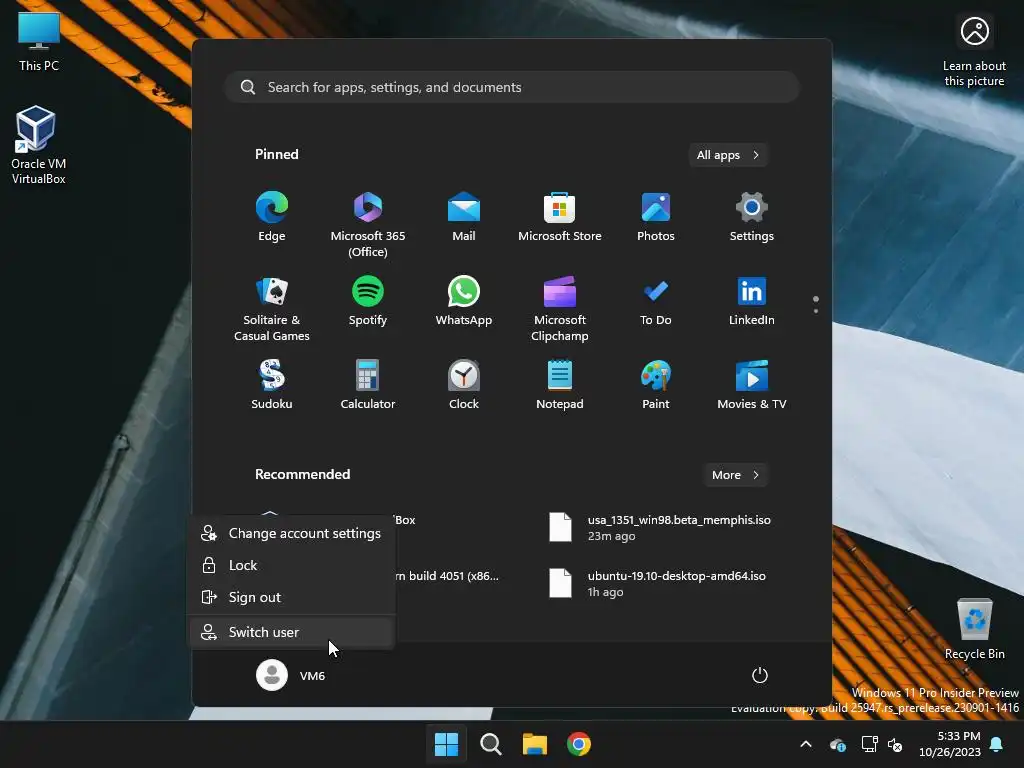Click More recommended items
Viewport: 1024px width, 768px height.
[x=735, y=475]
